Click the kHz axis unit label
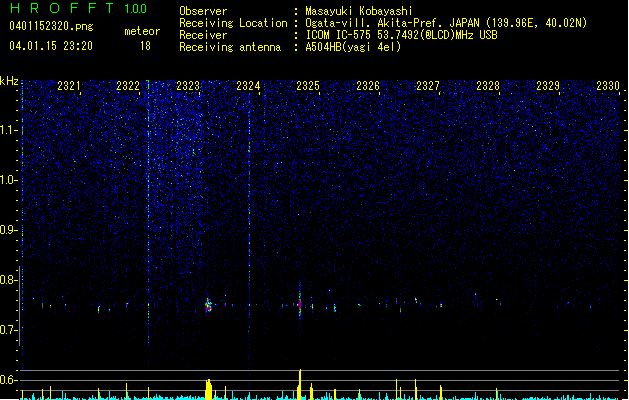Screen dimensions: 629x400 coord(9,81)
